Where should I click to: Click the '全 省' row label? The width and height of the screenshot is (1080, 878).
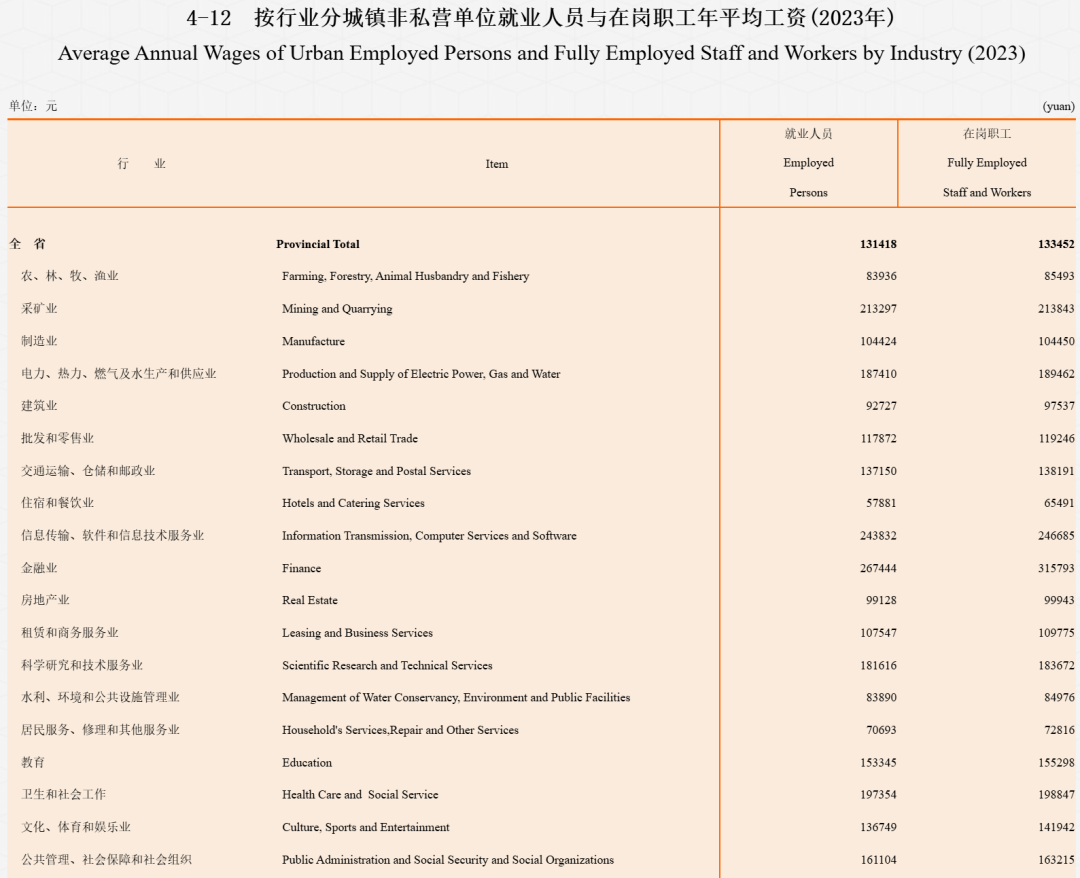point(28,244)
